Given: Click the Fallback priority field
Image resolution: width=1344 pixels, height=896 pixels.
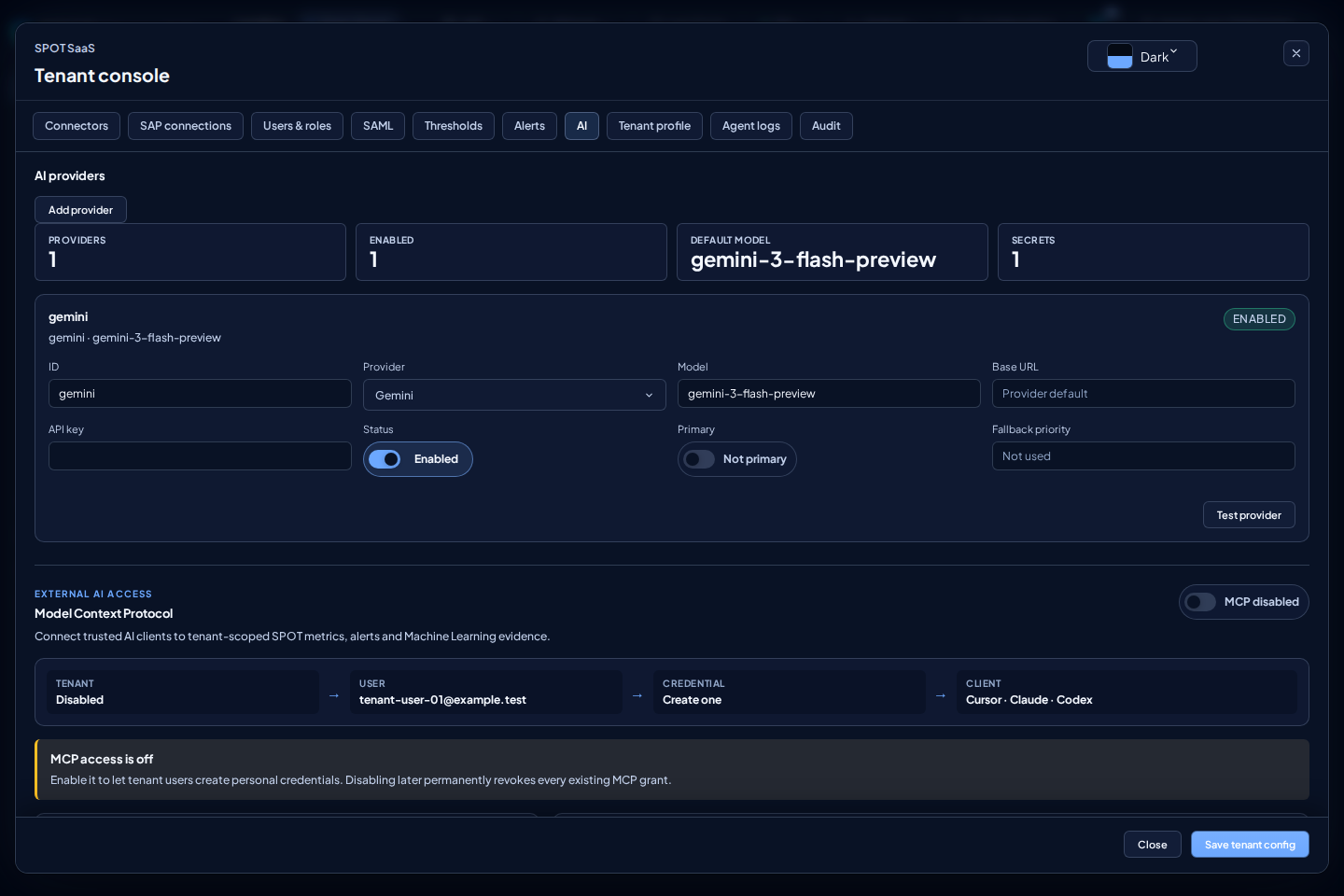Looking at the screenshot, I should click(x=1143, y=456).
